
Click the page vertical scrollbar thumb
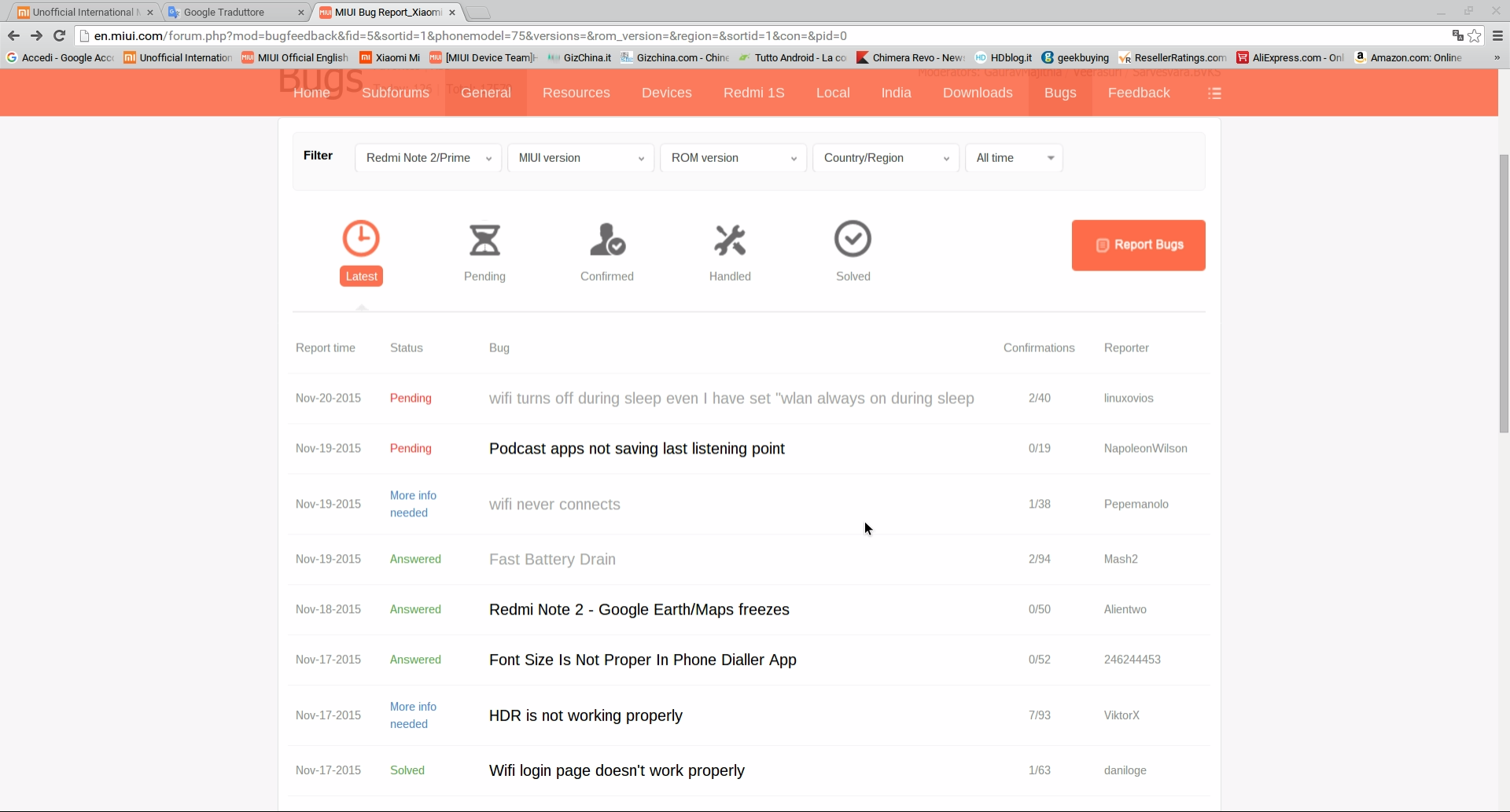(x=1504, y=293)
